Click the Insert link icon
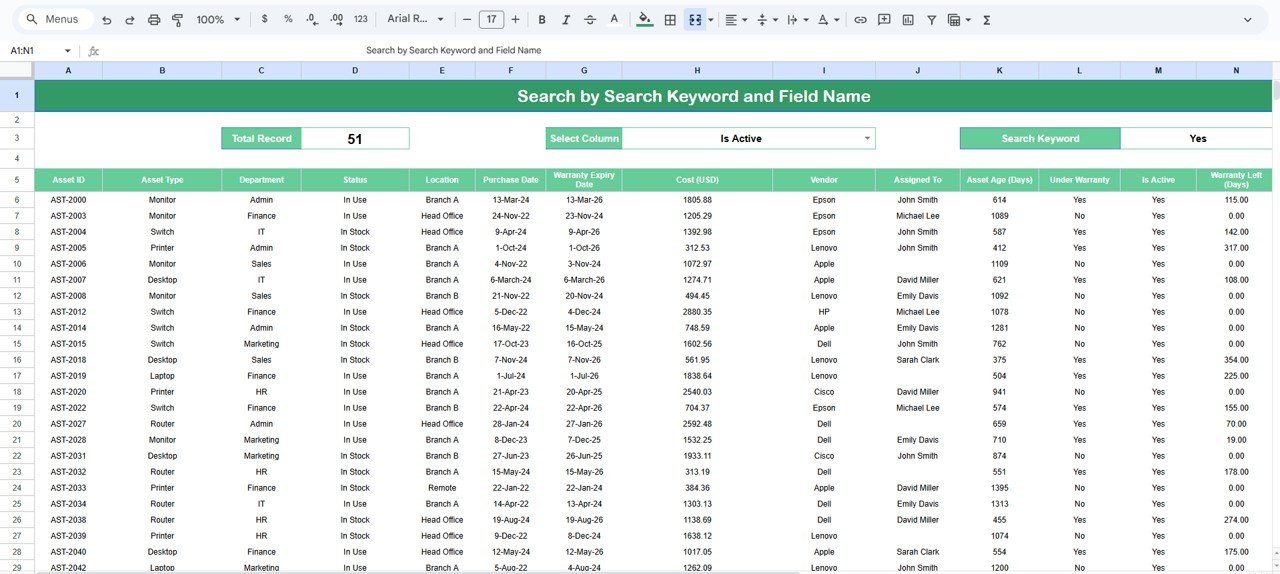1280x574 pixels. pos(860,20)
